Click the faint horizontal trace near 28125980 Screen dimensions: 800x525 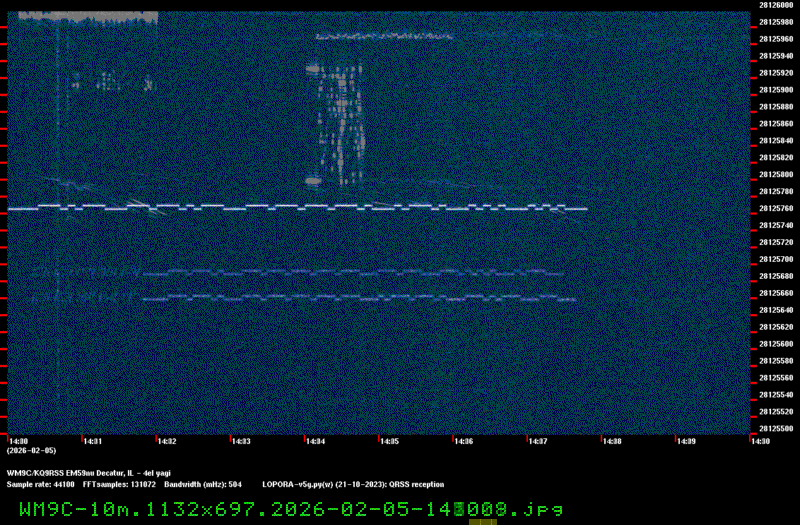tap(385, 36)
